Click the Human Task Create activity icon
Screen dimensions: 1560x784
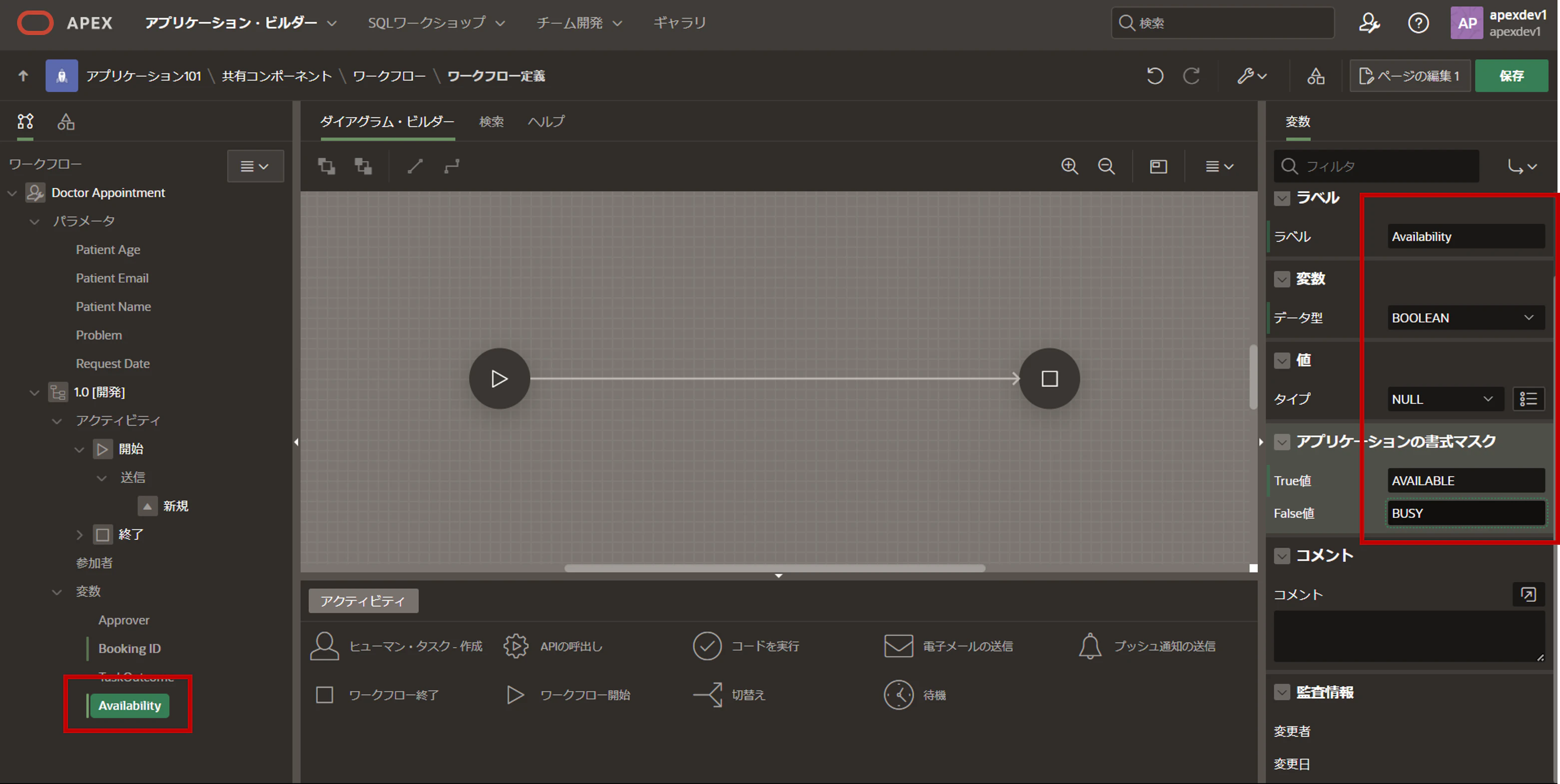click(x=325, y=646)
